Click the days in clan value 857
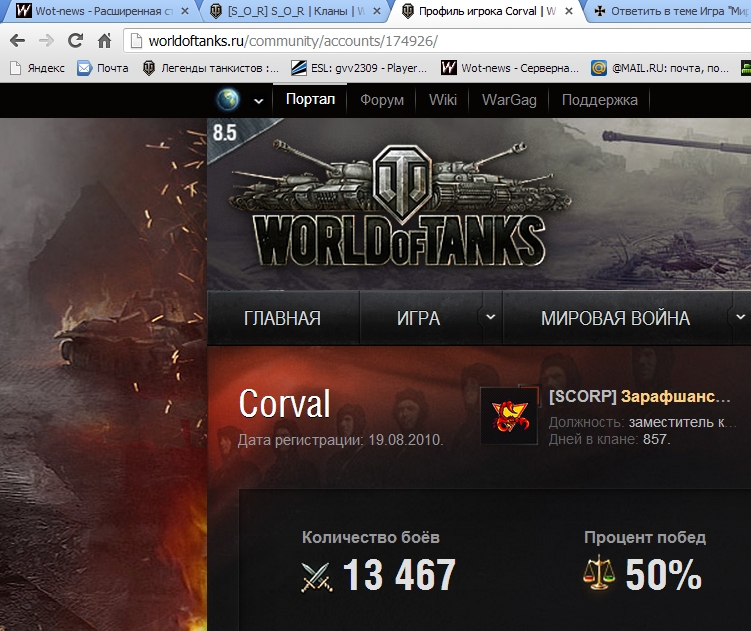Screen dimensions: 751x631 tap(655, 439)
